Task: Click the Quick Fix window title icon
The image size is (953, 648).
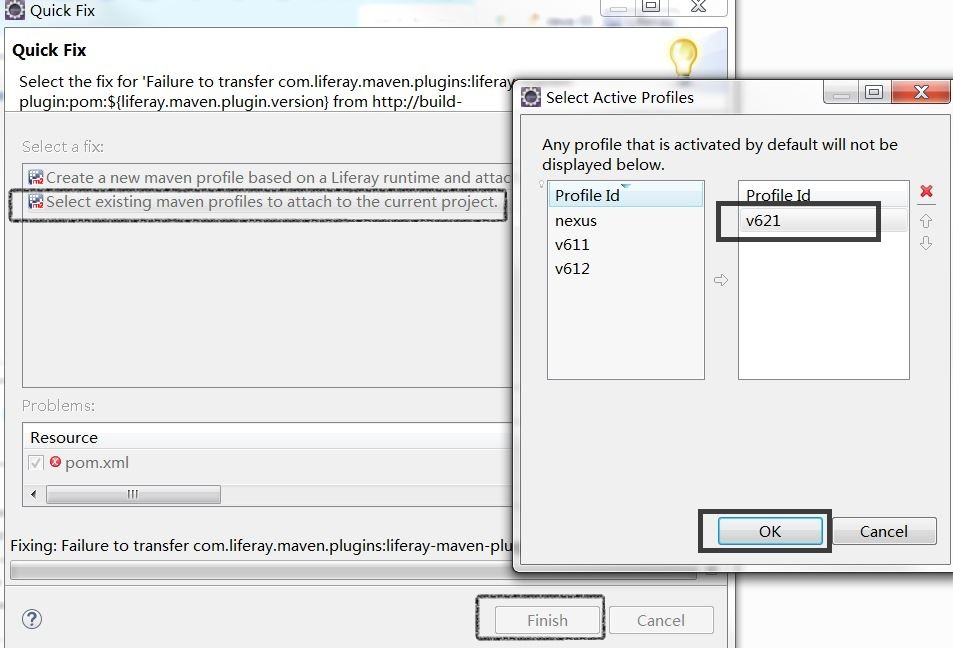Action: coord(15,10)
